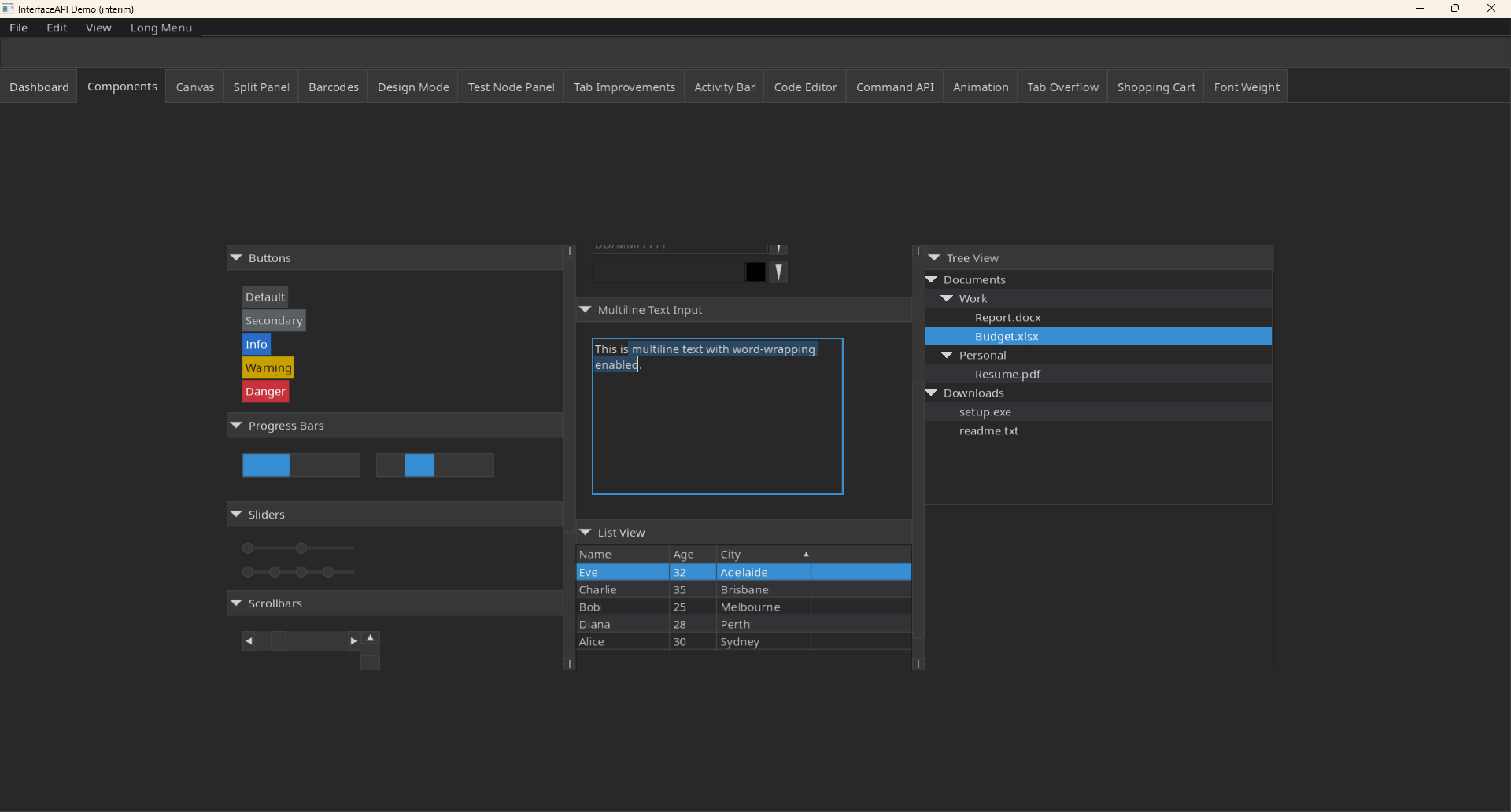Viewport: 1511px width, 812px height.
Task: Switch to the Code Editor tab
Action: (x=805, y=87)
